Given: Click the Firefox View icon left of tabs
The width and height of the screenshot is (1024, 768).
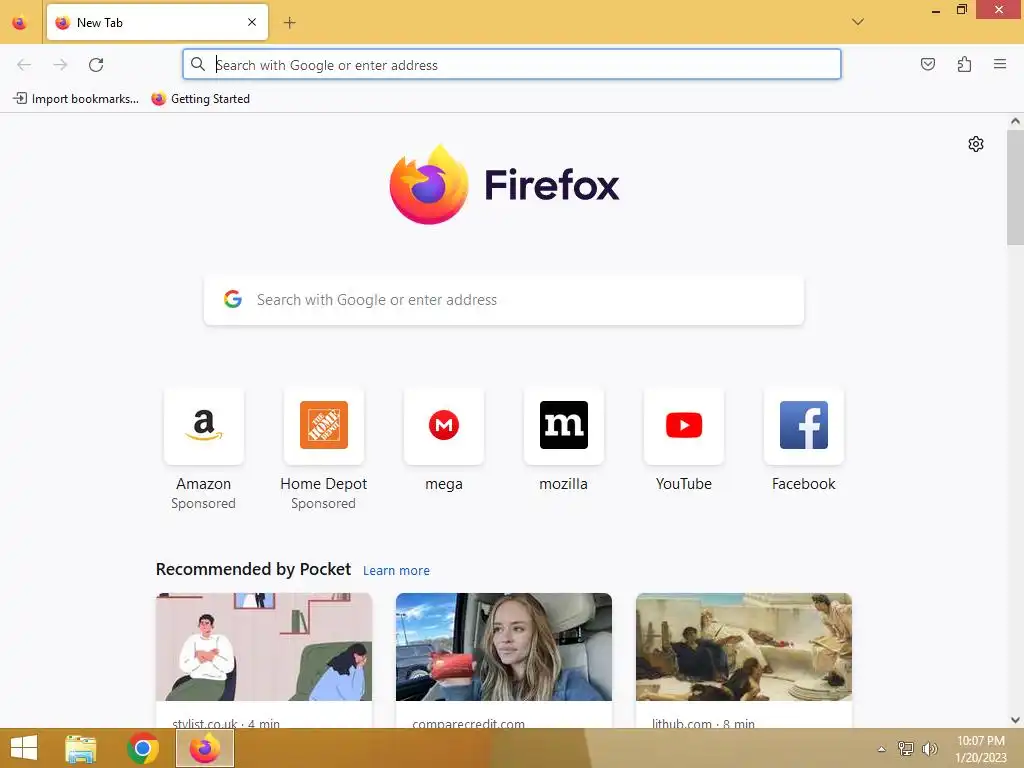Looking at the screenshot, I should [x=20, y=23].
